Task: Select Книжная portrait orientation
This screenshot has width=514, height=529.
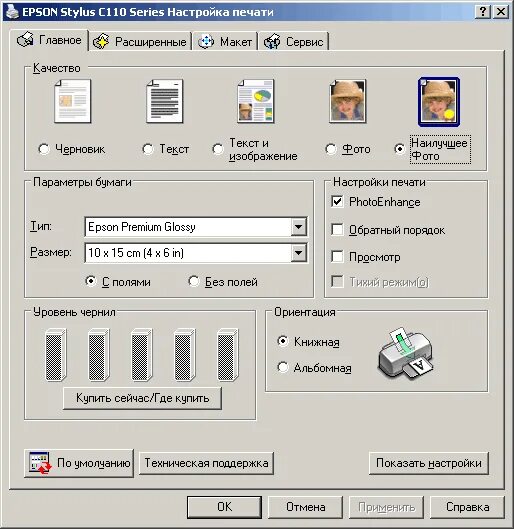Action: [x=283, y=341]
